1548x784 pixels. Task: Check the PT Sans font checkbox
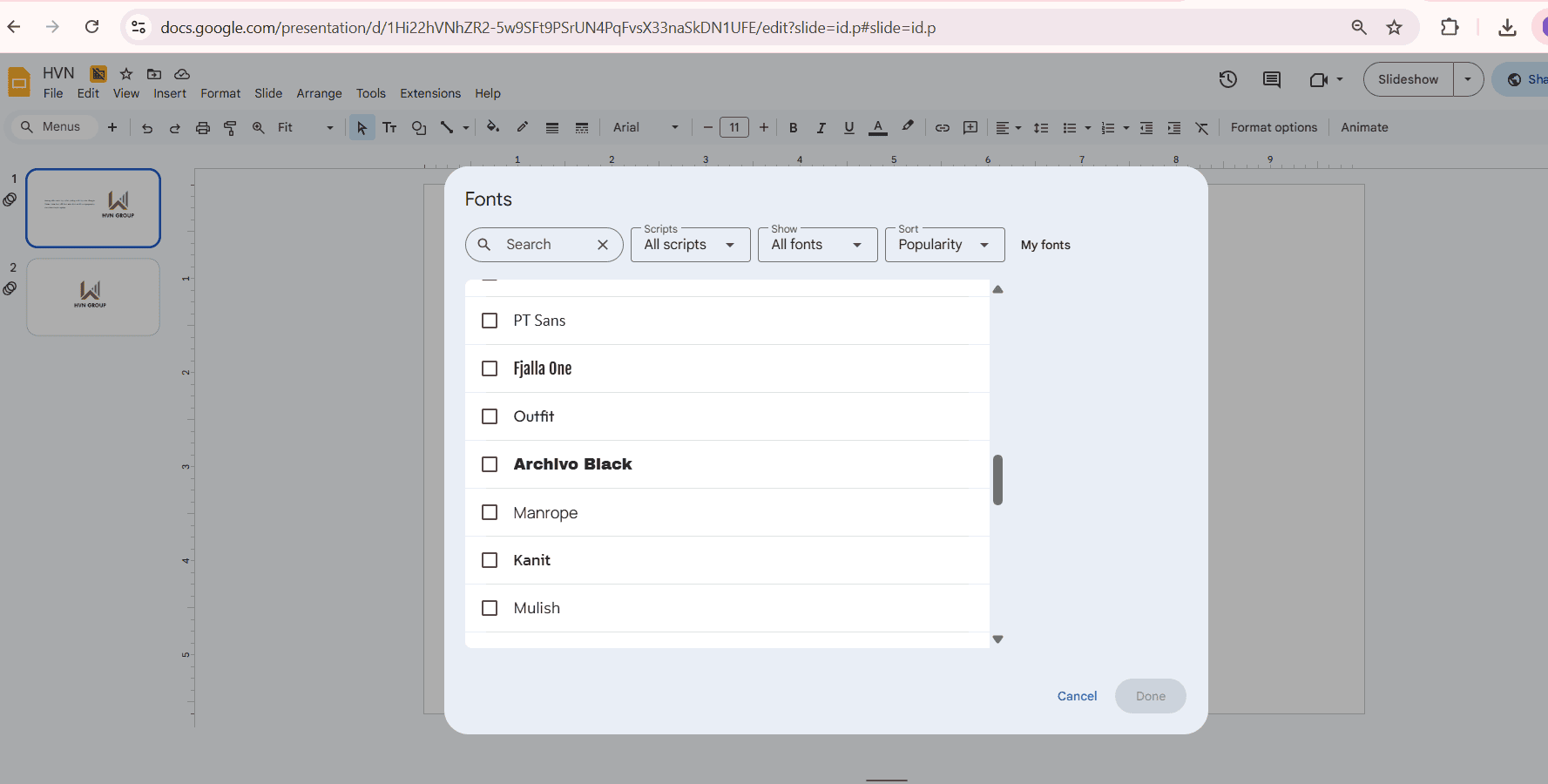(x=489, y=321)
